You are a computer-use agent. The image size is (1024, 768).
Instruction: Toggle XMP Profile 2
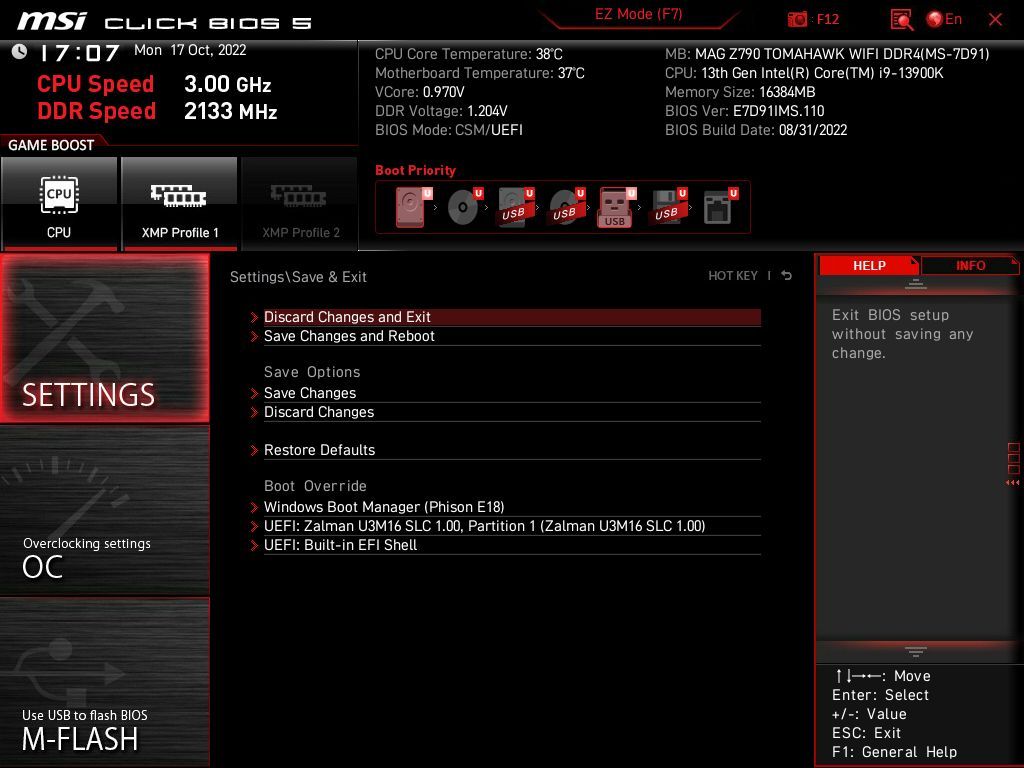click(x=300, y=203)
